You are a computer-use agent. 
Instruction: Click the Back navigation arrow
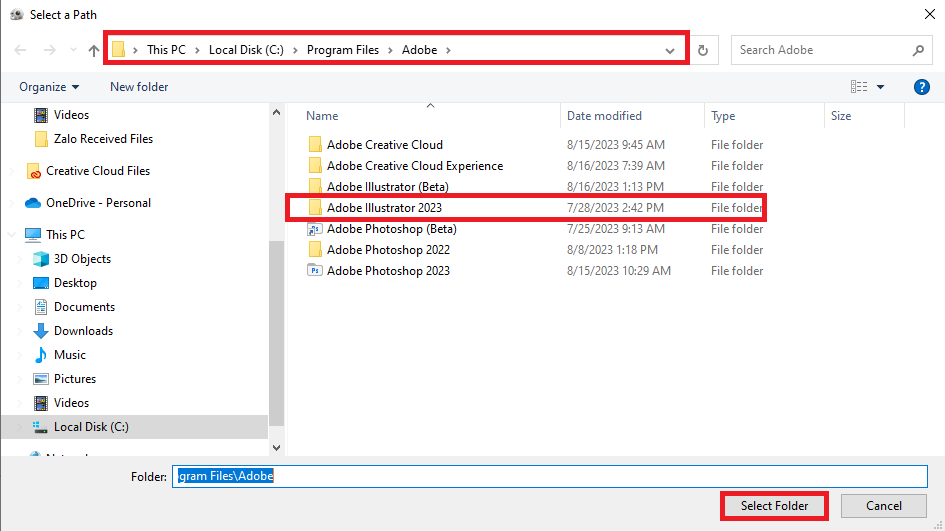tap(20, 50)
